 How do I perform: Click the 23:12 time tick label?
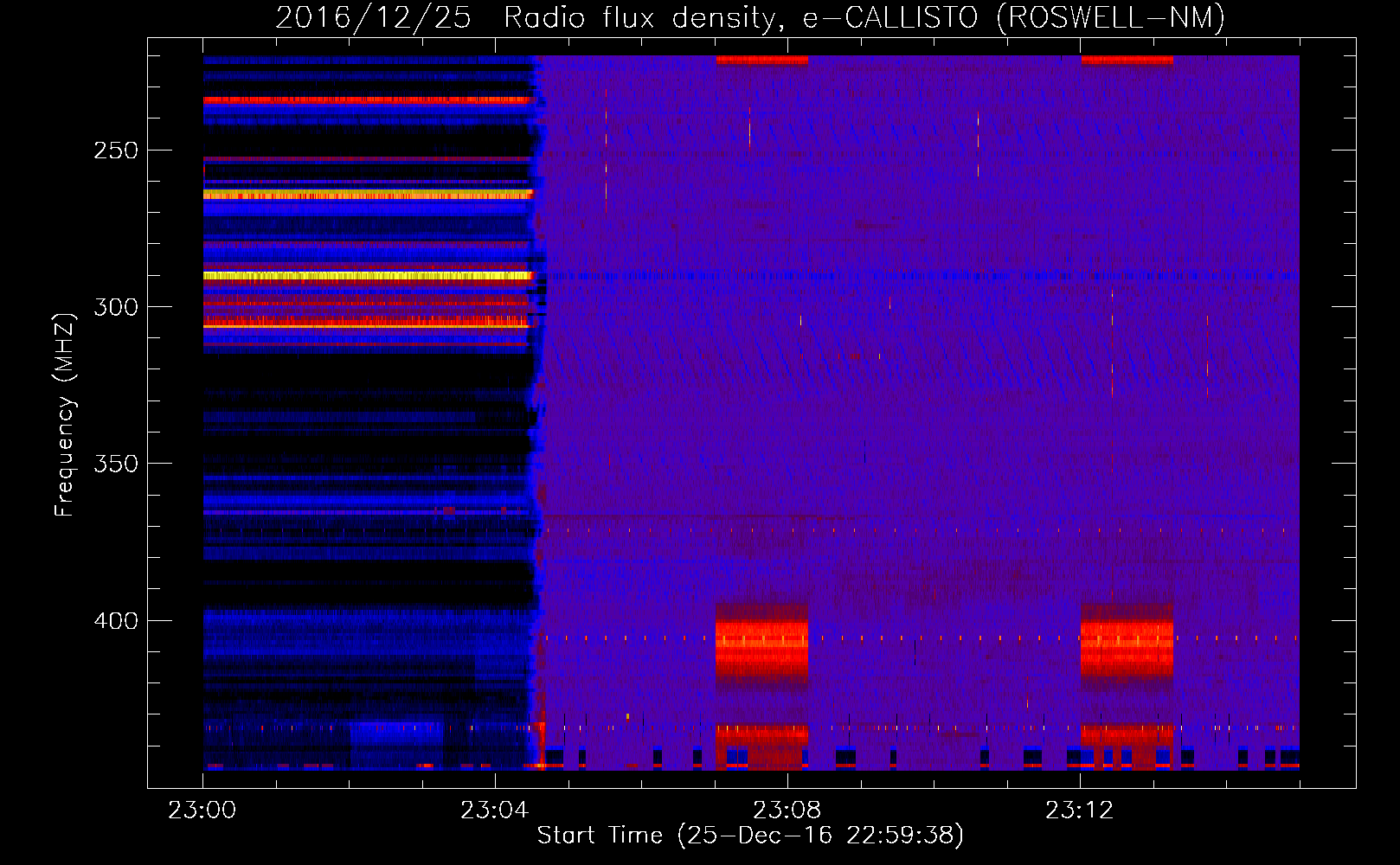click(x=1080, y=811)
